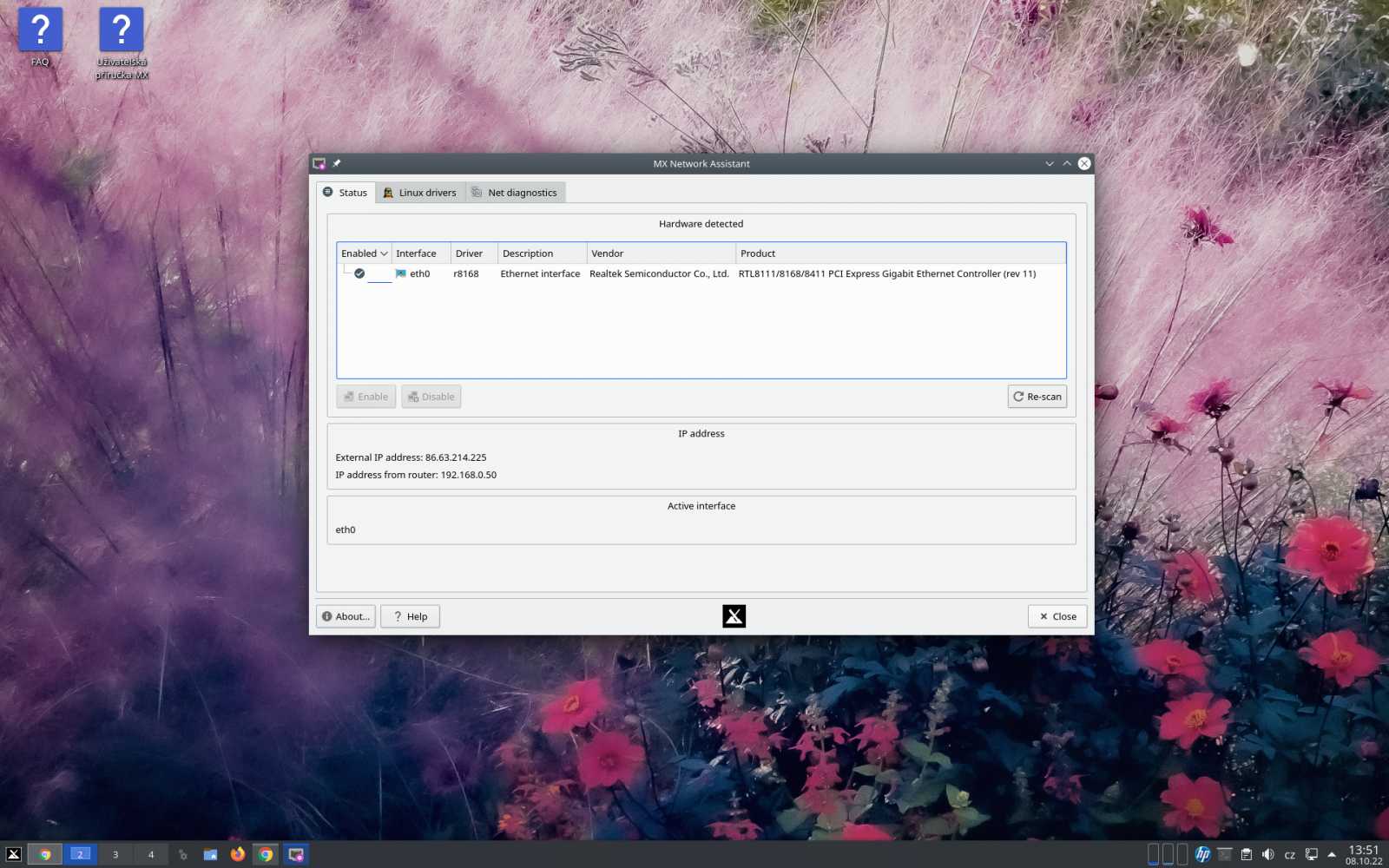The width and height of the screenshot is (1389, 868).
Task: Open the Uživatelská příručka MX desktop icon
Action: 122,43
